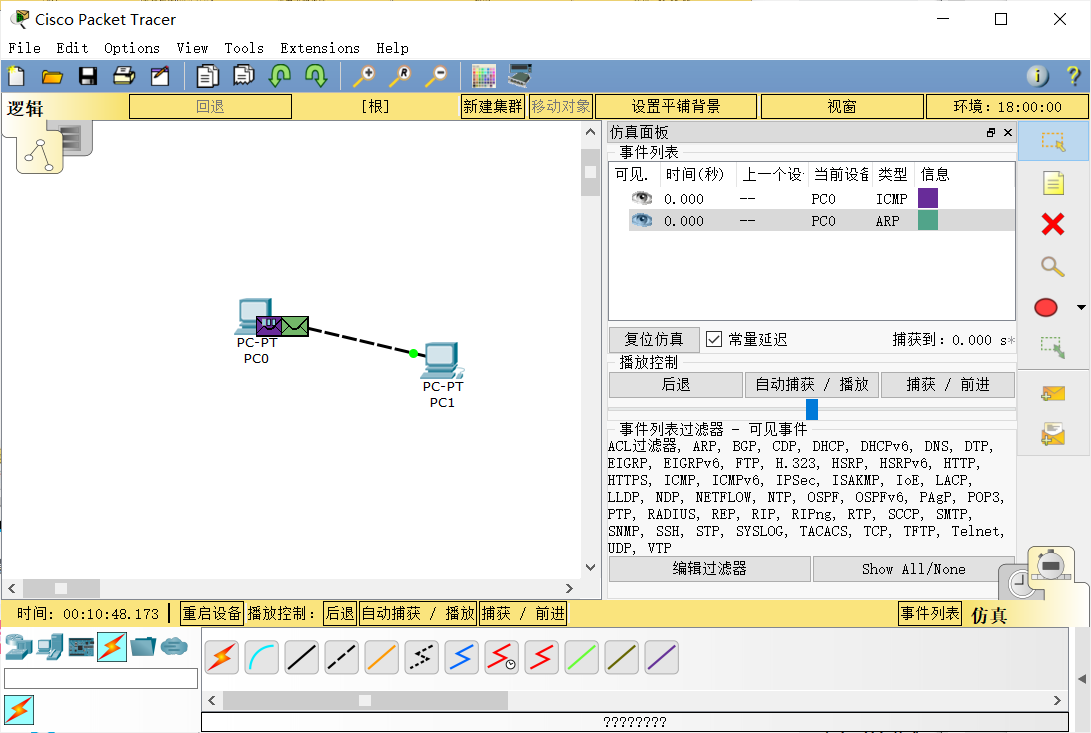Click the device search input field
The width and height of the screenshot is (1091, 733).
101,679
